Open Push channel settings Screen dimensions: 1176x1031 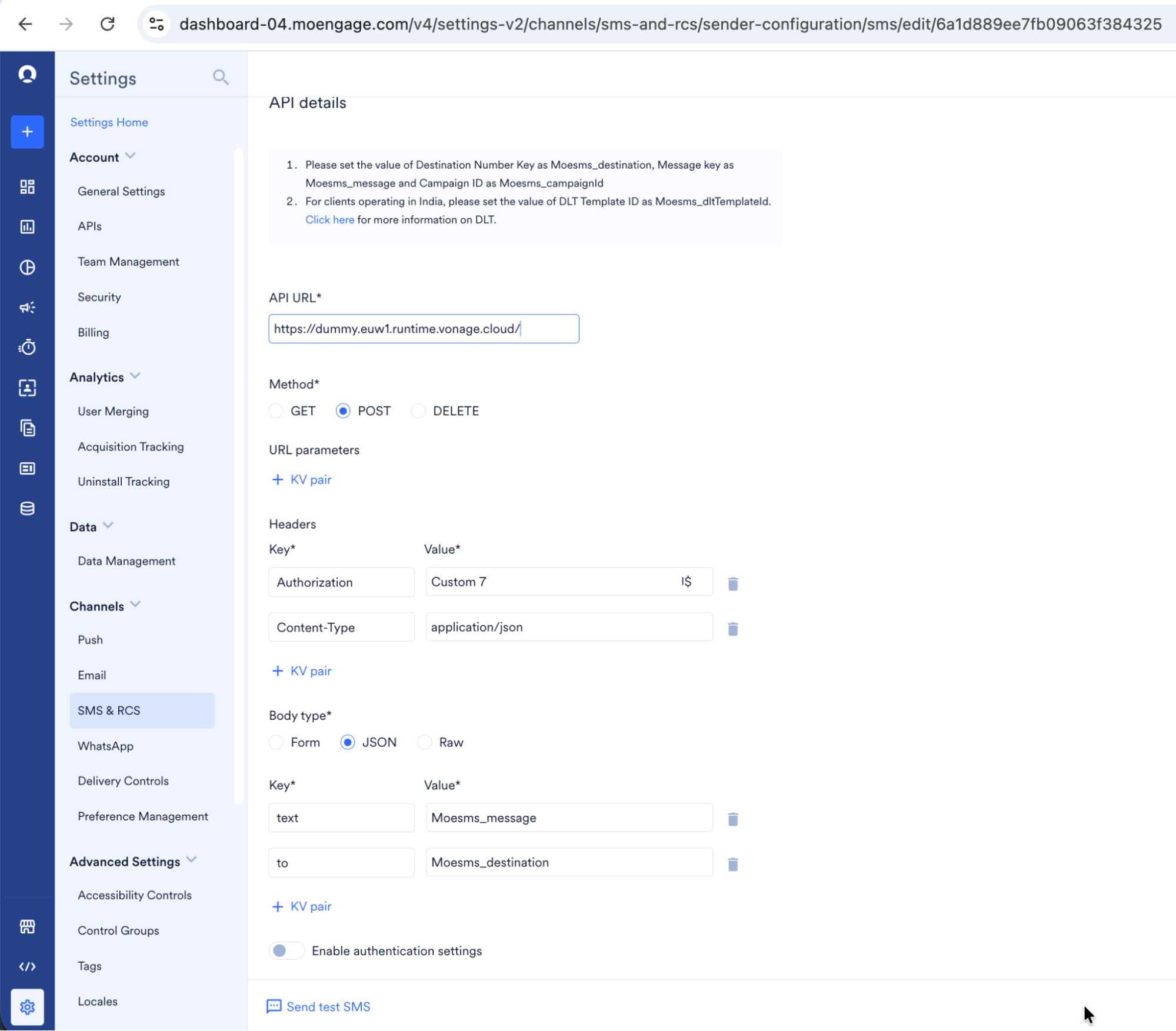[x=90, y=640]
